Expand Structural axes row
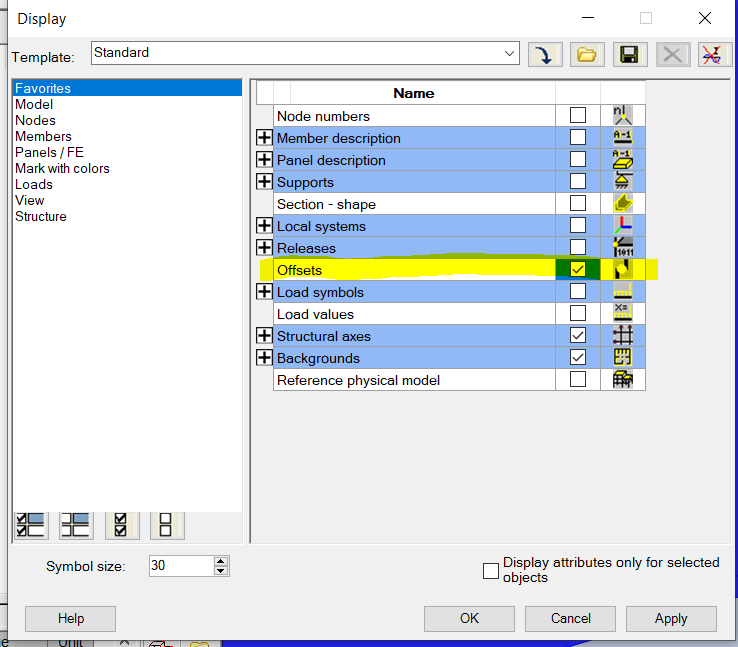The height and width of the screenshot is (647, 738). pos(264,335)
